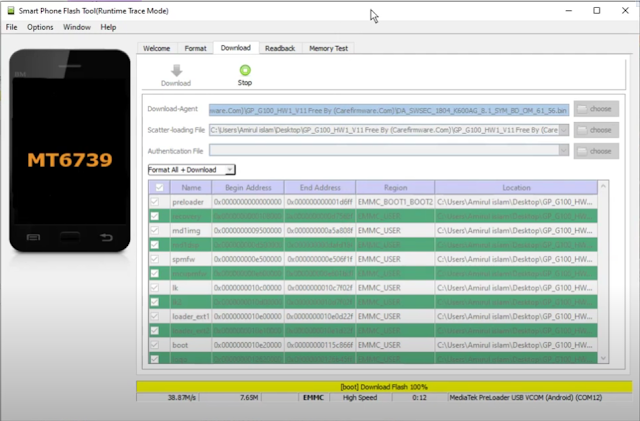The image size is (640, 421).
Task: Toggle the md1dsp row checkbox
Action: coord(155,245)
